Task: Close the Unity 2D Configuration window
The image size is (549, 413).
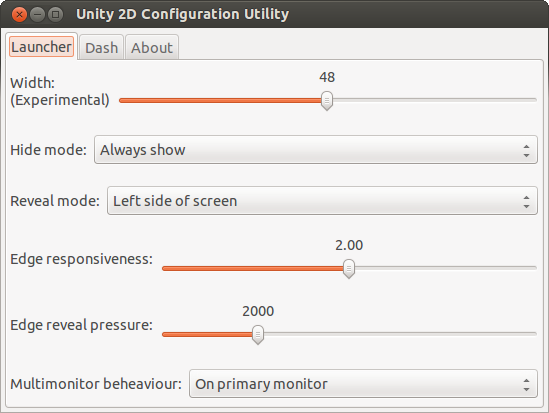Action: pyautogui.click(x=19, y=15)
